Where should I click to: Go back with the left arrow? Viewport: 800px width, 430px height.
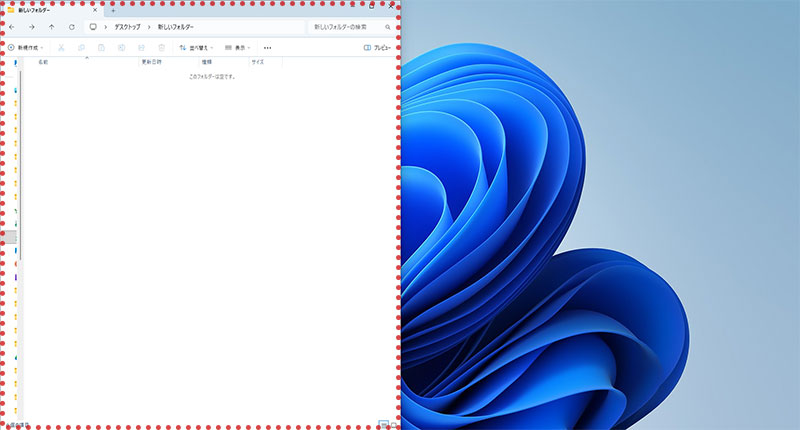[12, 27]
